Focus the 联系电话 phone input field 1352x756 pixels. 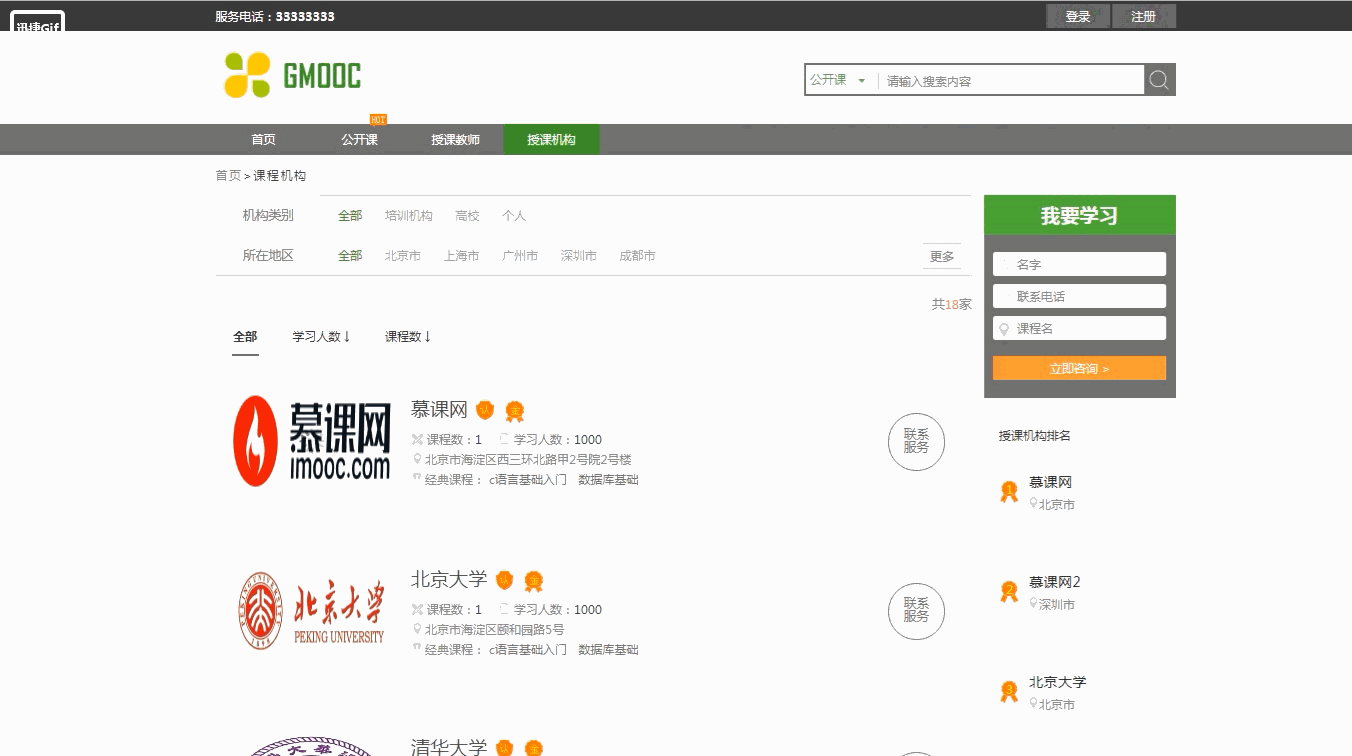click(x=1079, y=296)
